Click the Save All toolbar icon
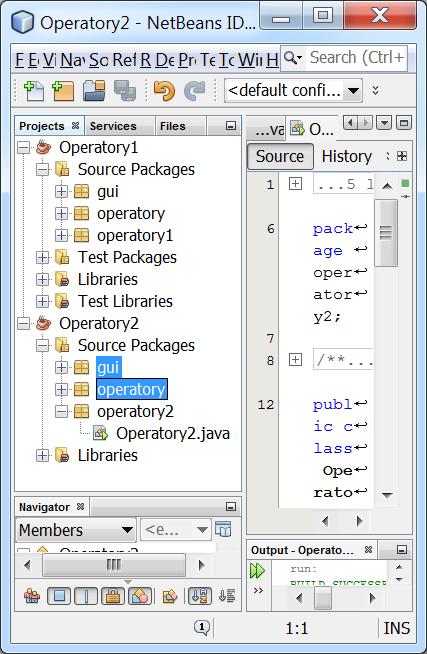Image resolution: width=427 pixels, height=654 pixels. tap(125, 91)
